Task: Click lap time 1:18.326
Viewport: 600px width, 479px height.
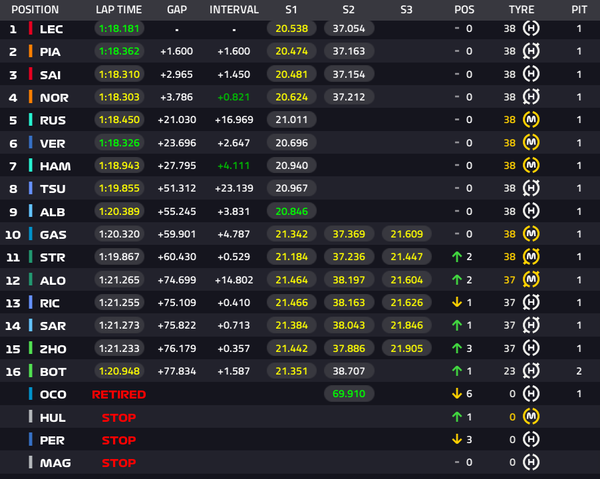Action: pyautogui.click(x=119, y=143)
